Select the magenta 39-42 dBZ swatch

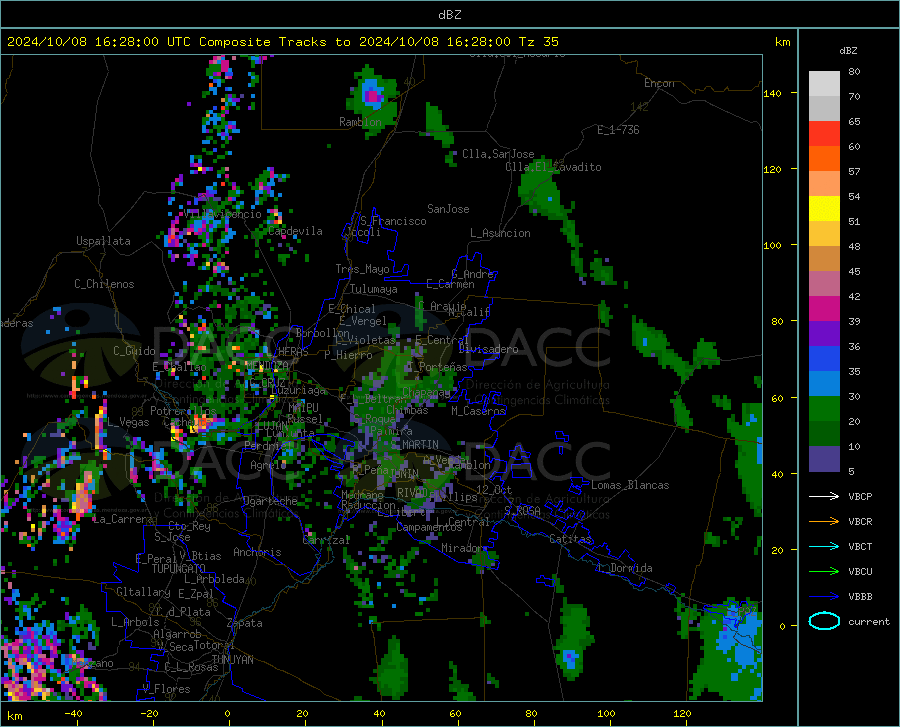824,309
